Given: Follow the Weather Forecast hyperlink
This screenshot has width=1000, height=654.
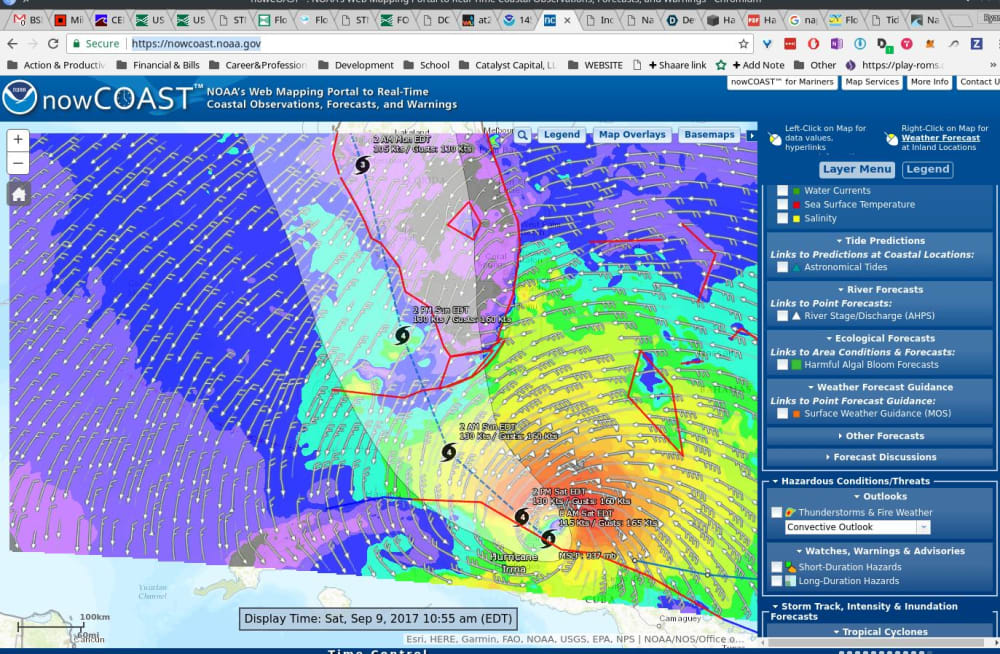Looking at the screenshot, I should coord(940,138).
